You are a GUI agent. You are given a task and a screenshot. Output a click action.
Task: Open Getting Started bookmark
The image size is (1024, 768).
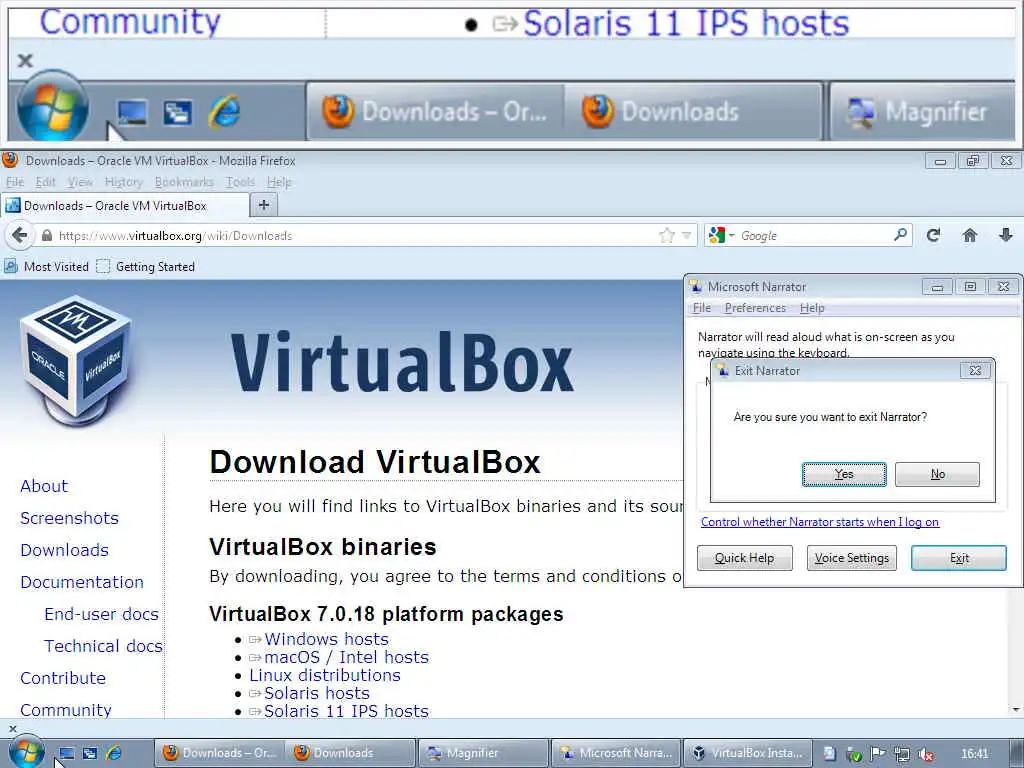[146, 266]
